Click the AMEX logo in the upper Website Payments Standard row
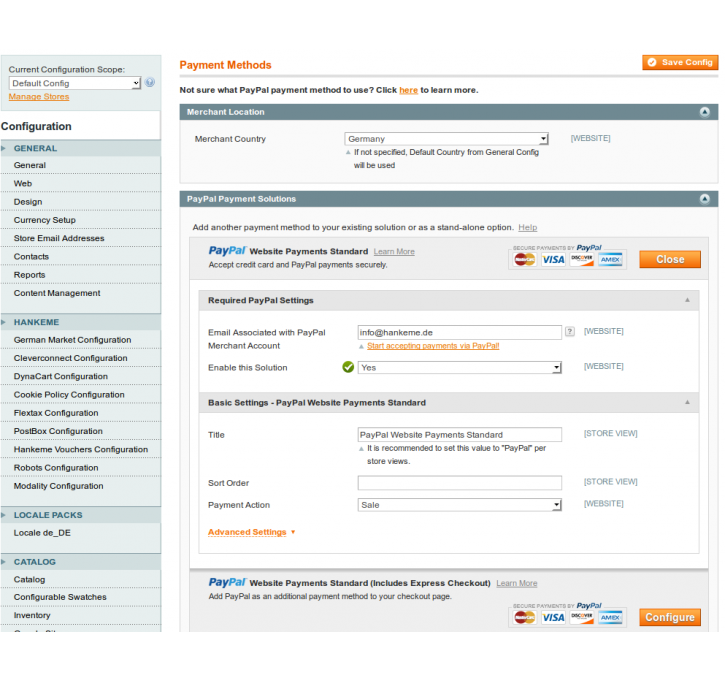This screenshot has width=725, height=680. tap(610, 260)
